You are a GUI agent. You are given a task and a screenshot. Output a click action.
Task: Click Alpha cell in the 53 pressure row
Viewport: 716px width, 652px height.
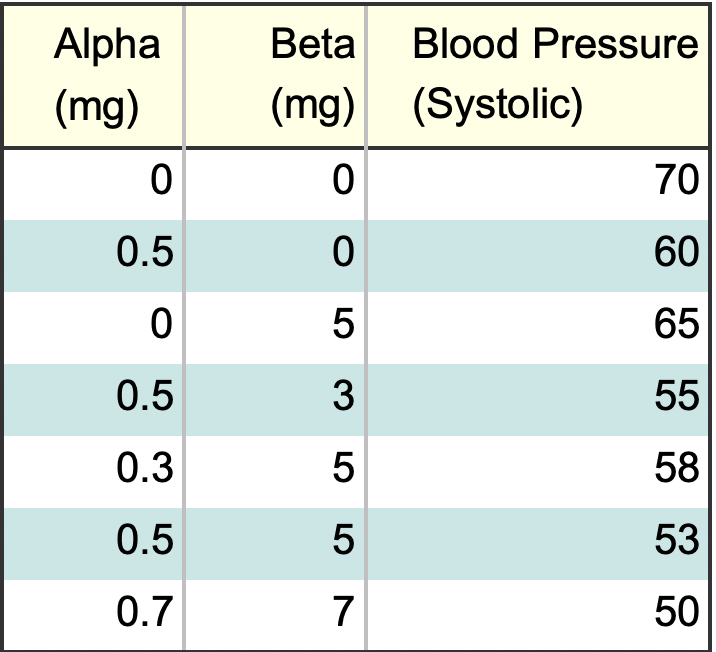146,541
